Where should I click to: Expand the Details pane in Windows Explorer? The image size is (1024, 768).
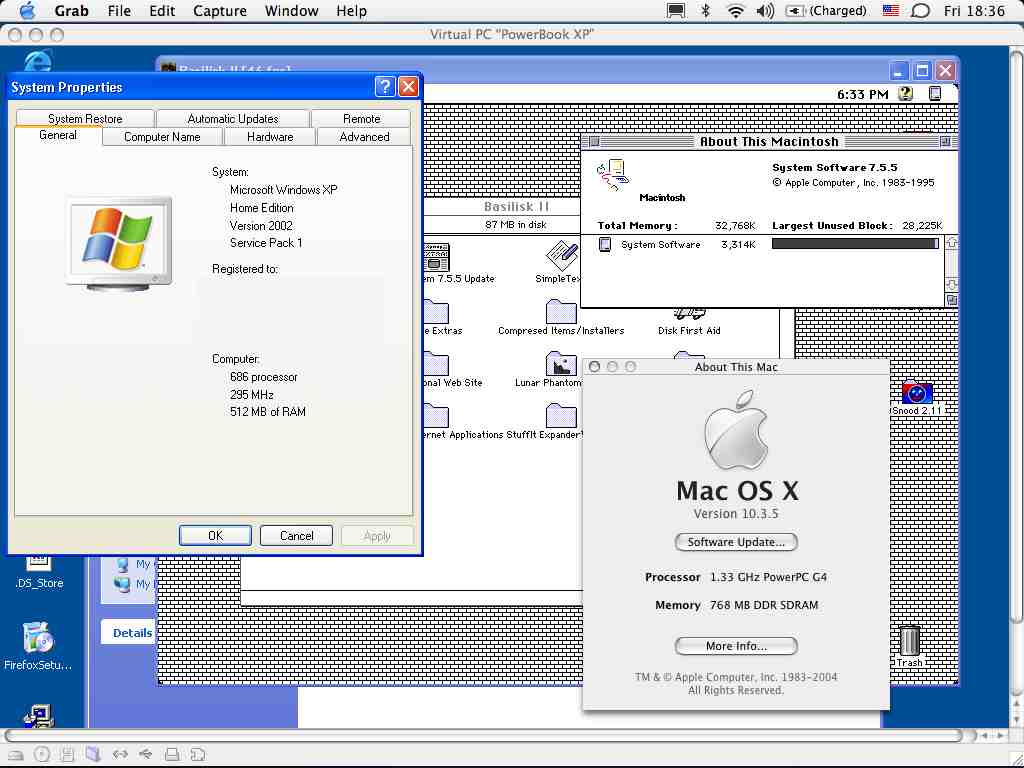[x=131, y=632]
